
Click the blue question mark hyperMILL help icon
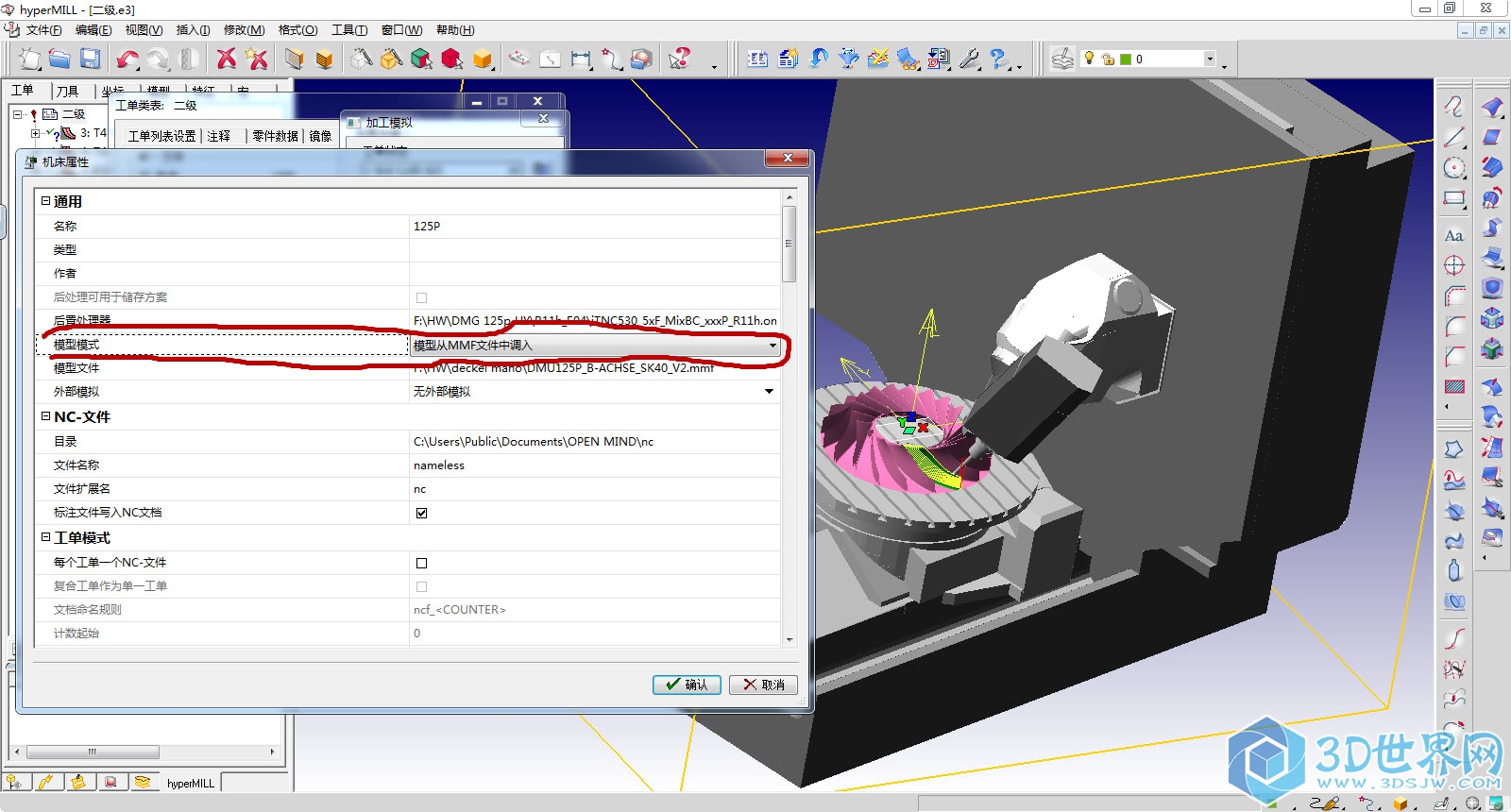coord(999,59)
